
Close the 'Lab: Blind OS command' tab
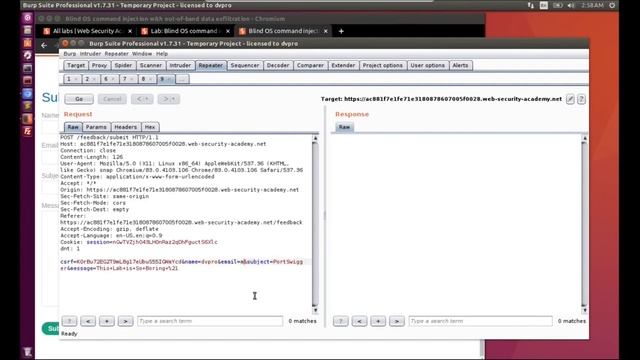coord(228,31)
